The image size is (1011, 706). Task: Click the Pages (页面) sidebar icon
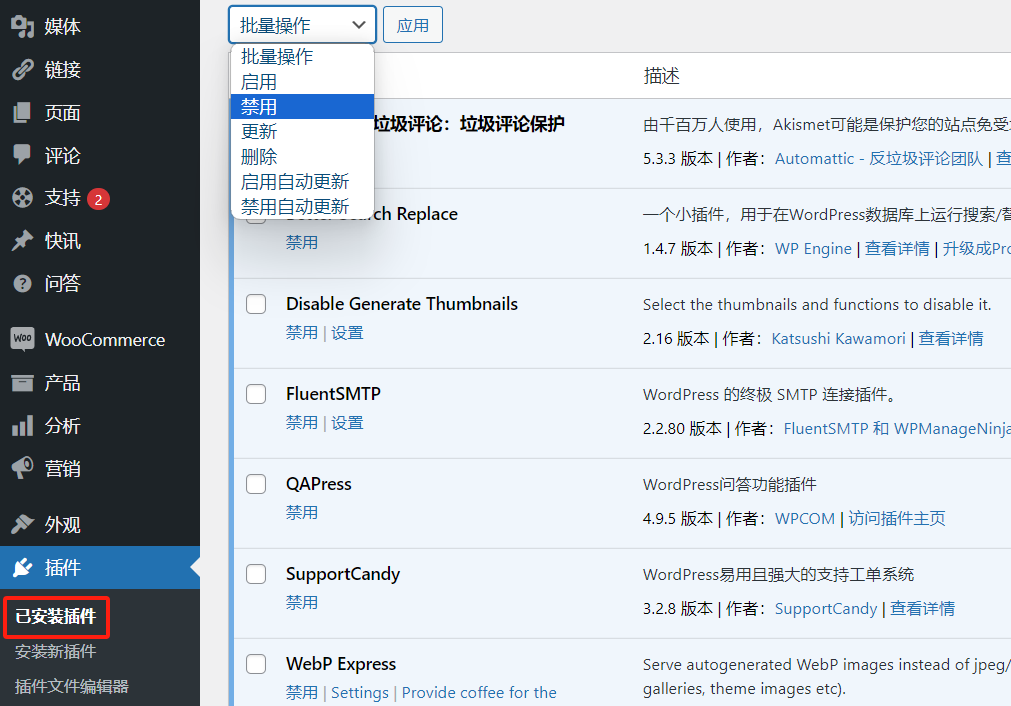[x=22, y=113]
